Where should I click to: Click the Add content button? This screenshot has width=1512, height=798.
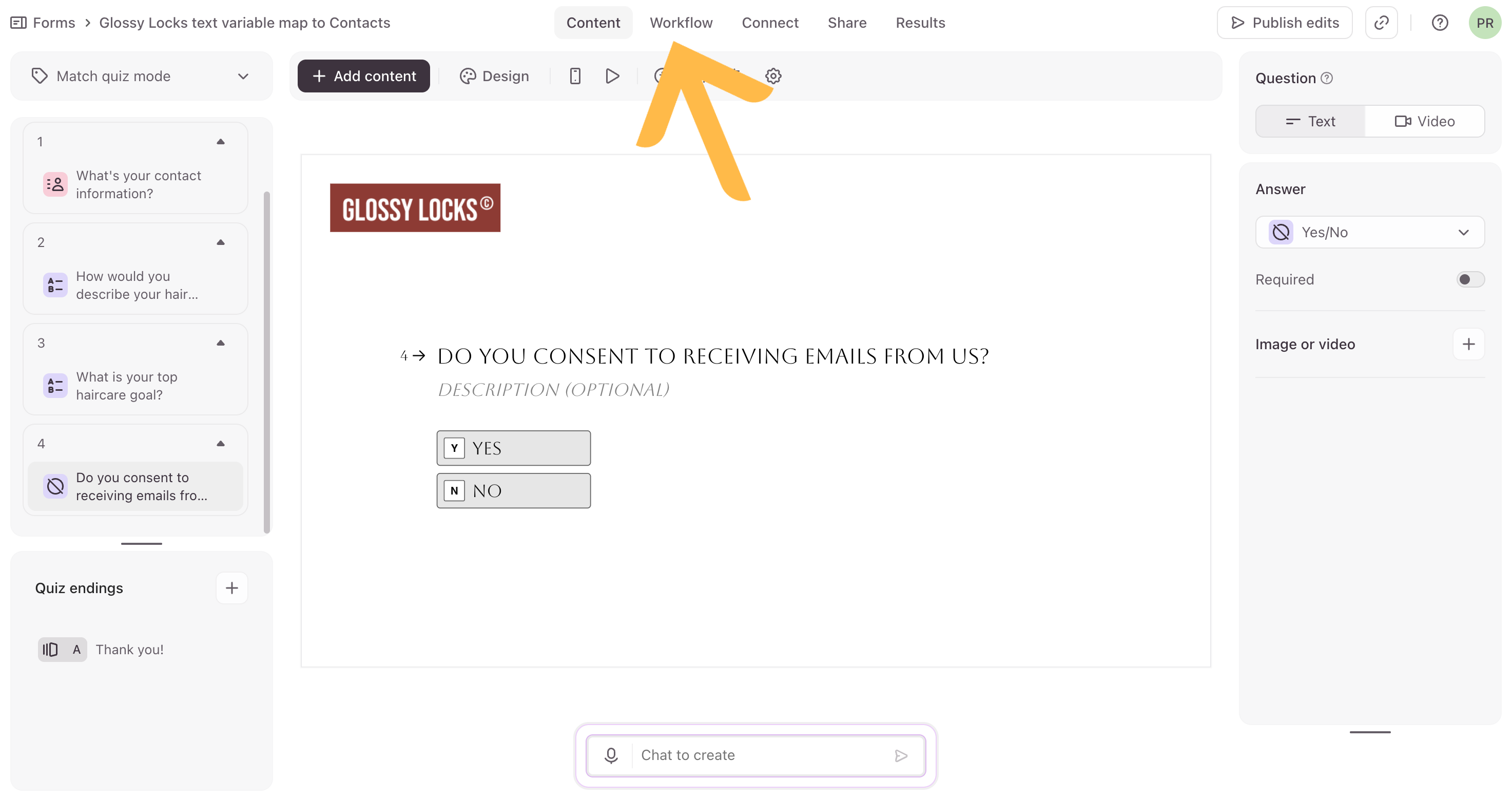(x=363, y=76)
